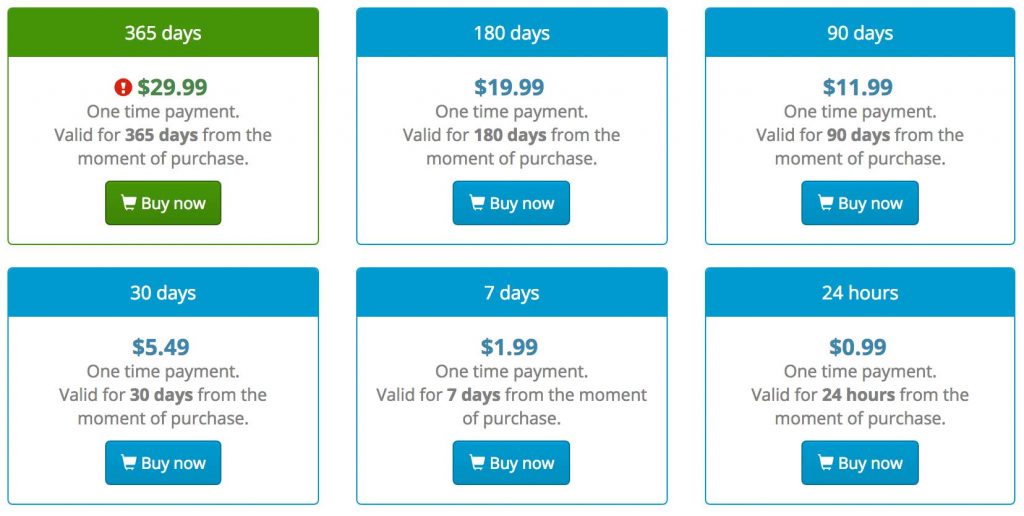The image size is (1024, 516).
Task: Select the green 365 days header
Action: coord(163,33)
